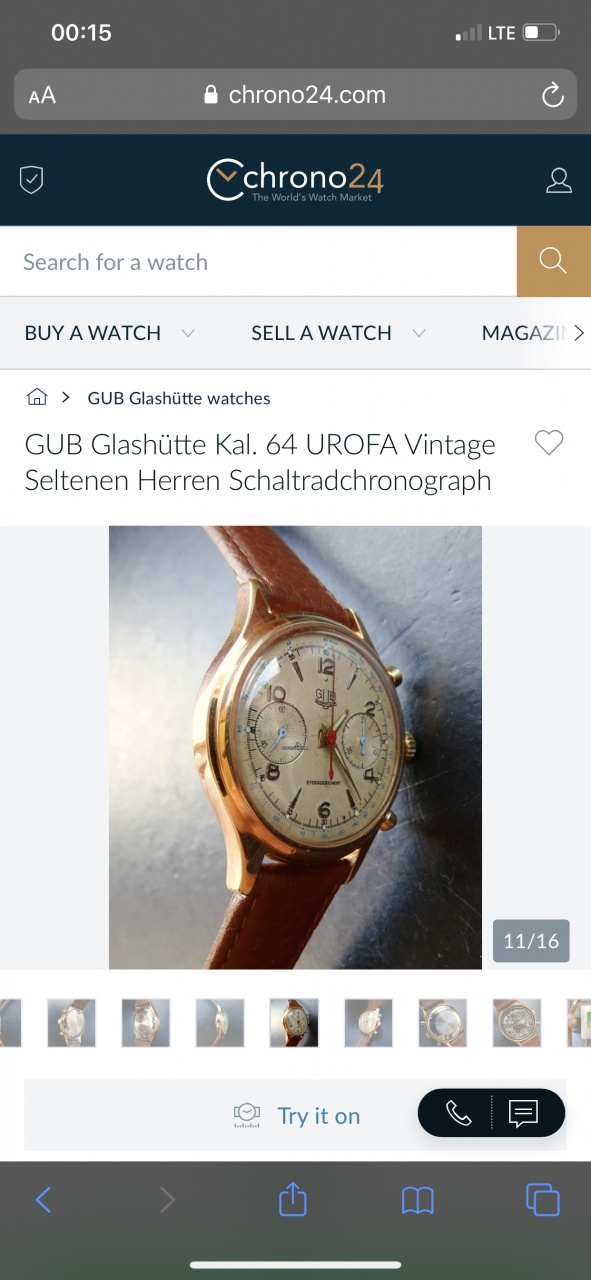Image resolution: width=591 pixels, height=1280 pixels.
Task: Expand the SELL A WATCH menu
Action: [x=339, y=333]
